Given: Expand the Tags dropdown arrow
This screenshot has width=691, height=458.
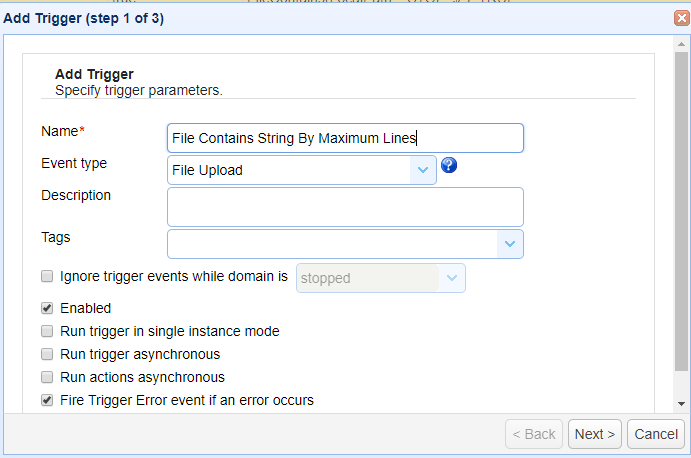Looking at the screenshot, I should (509, 244).
